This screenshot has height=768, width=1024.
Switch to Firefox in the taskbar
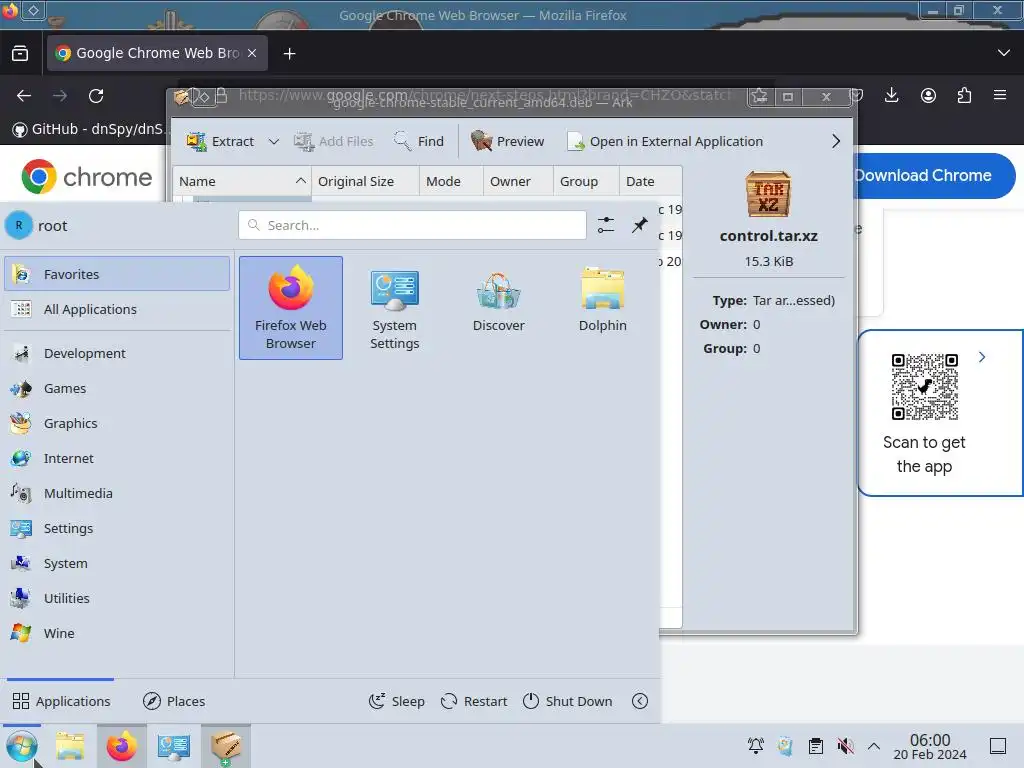point(121,746)
